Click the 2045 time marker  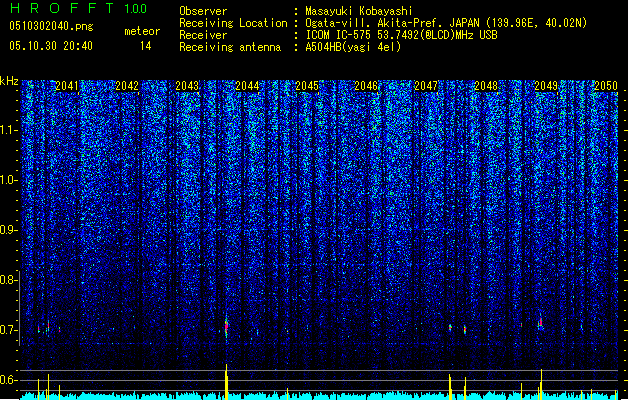click(x=307, y=86)
